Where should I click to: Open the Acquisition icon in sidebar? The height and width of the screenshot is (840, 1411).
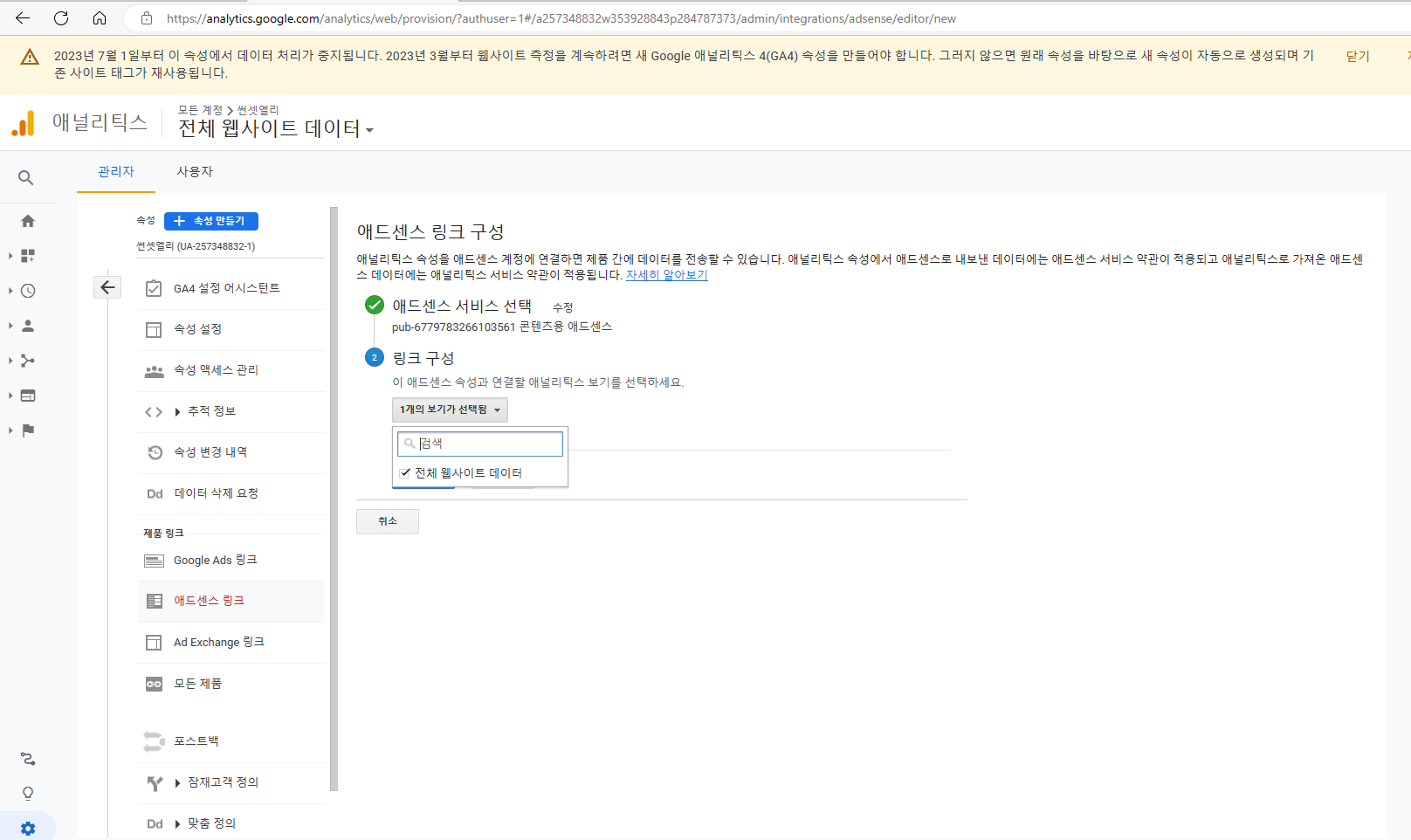(x=28, y=361)
